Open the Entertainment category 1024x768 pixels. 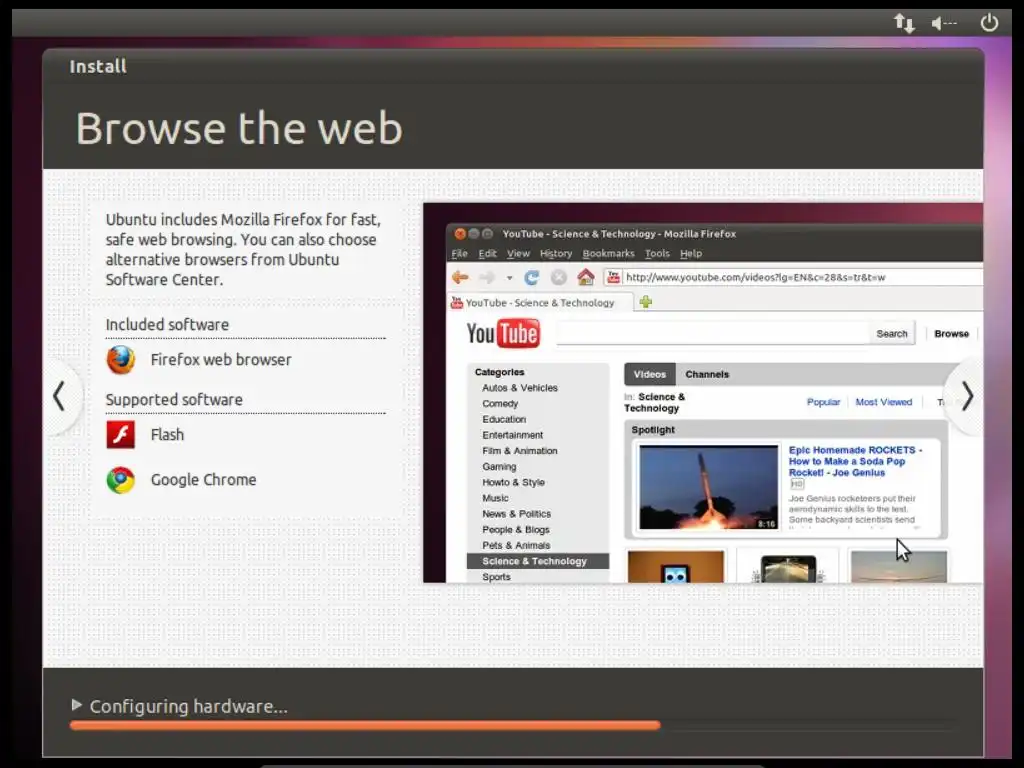[513, 435]
